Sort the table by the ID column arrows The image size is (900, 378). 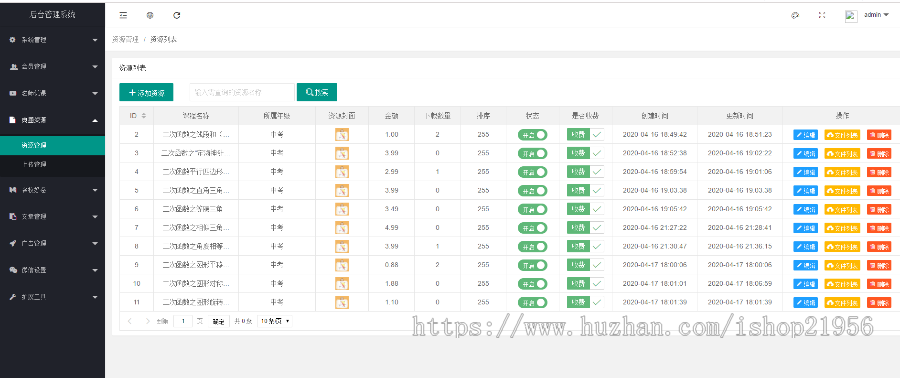143,116
